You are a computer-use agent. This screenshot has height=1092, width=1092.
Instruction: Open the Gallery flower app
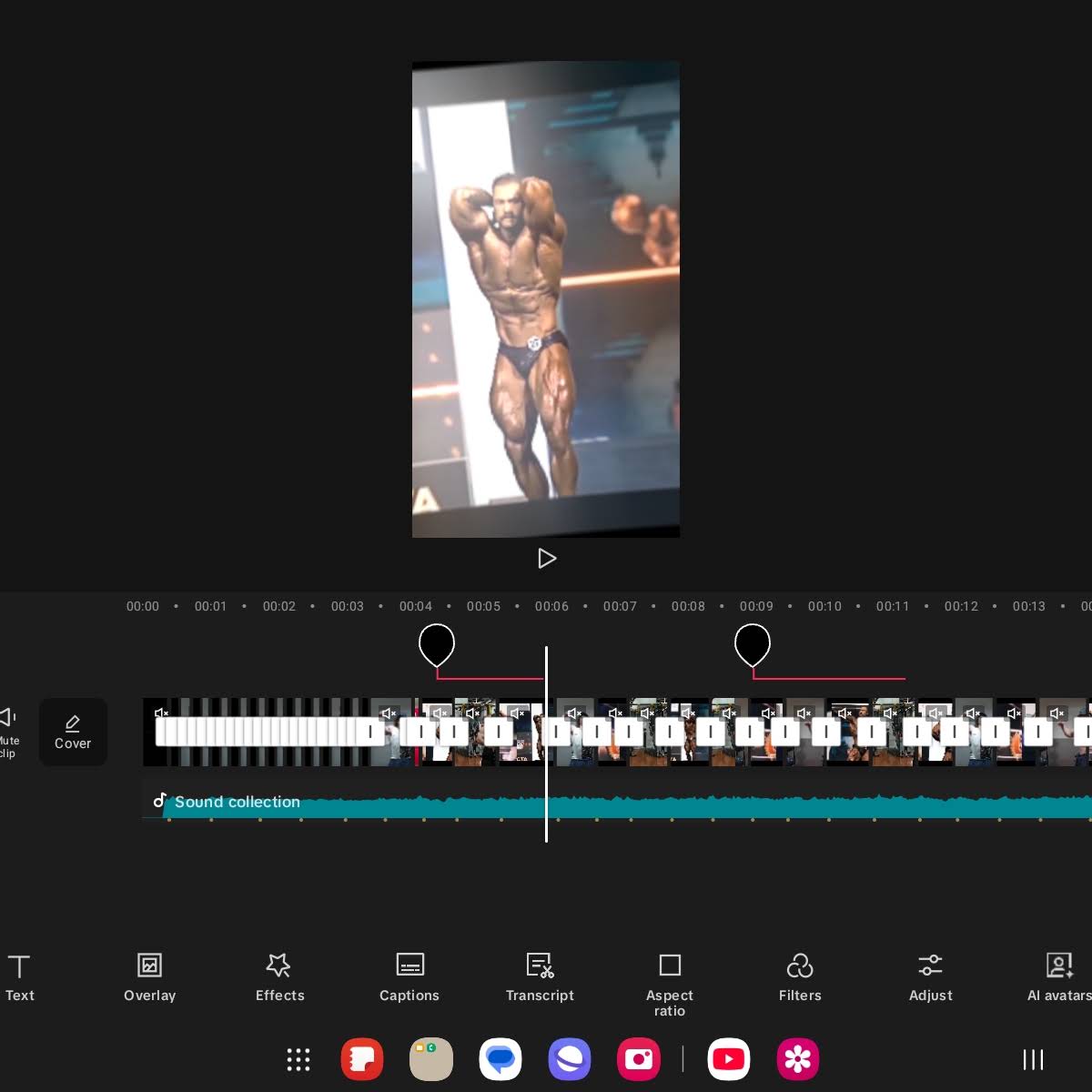tap(798, 1059)
